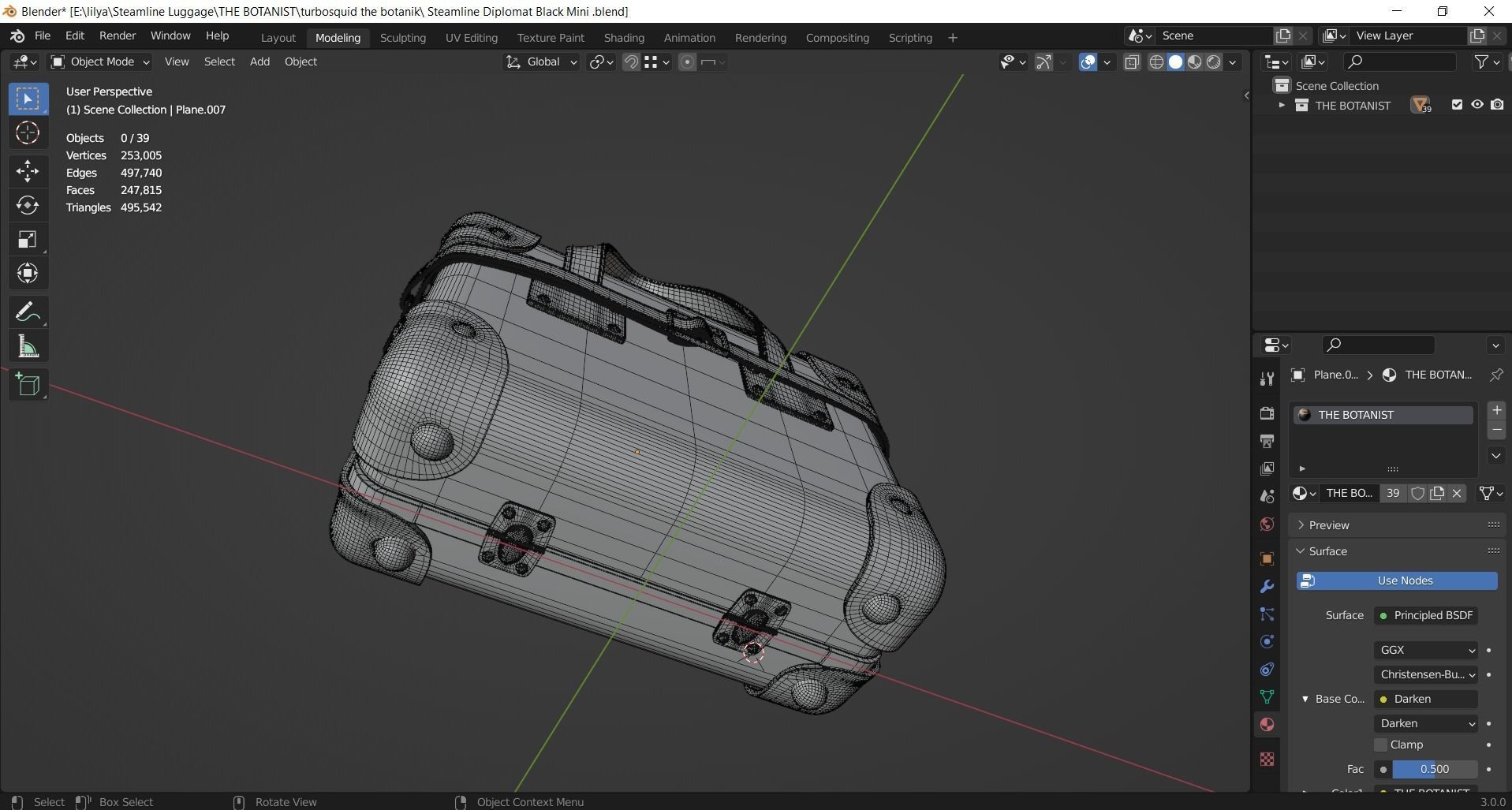Open the File menu
1512x810 pixels.
pyautogui.click(x=43, y=36)
